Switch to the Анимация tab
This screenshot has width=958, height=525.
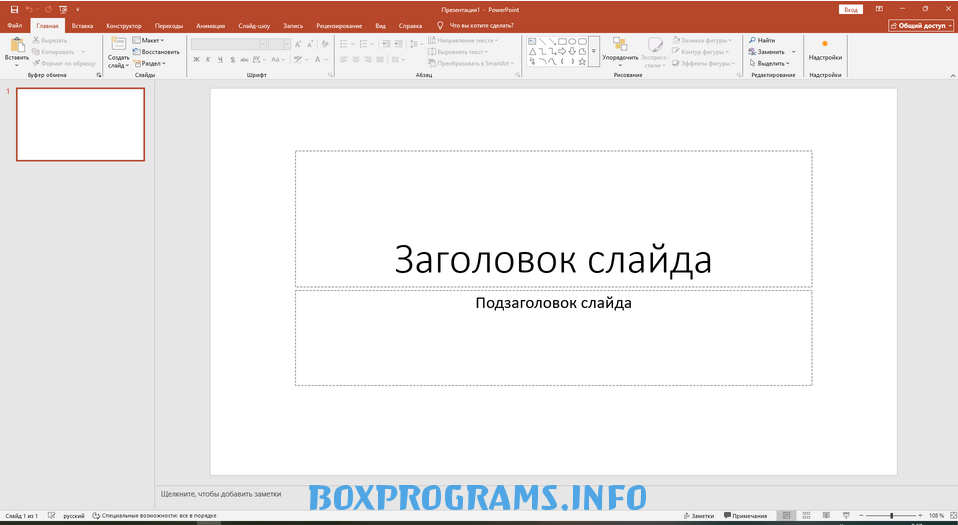click(x=210, y=25)
